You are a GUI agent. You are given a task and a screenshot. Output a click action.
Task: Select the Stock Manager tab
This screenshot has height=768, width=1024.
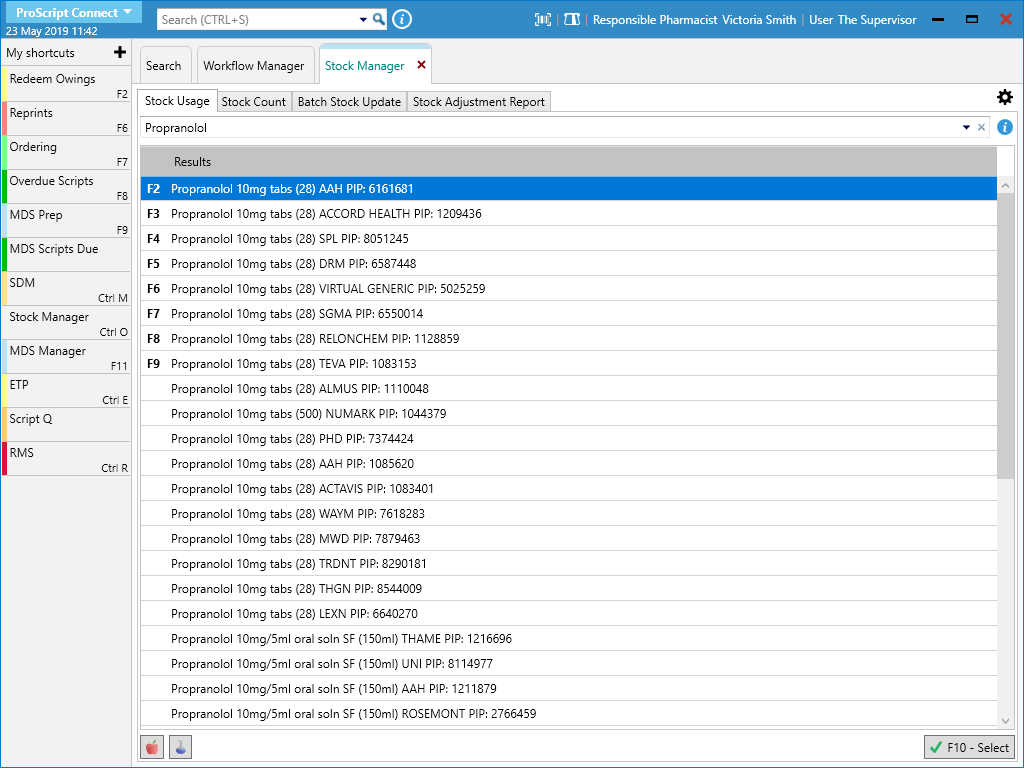point(364,65)
